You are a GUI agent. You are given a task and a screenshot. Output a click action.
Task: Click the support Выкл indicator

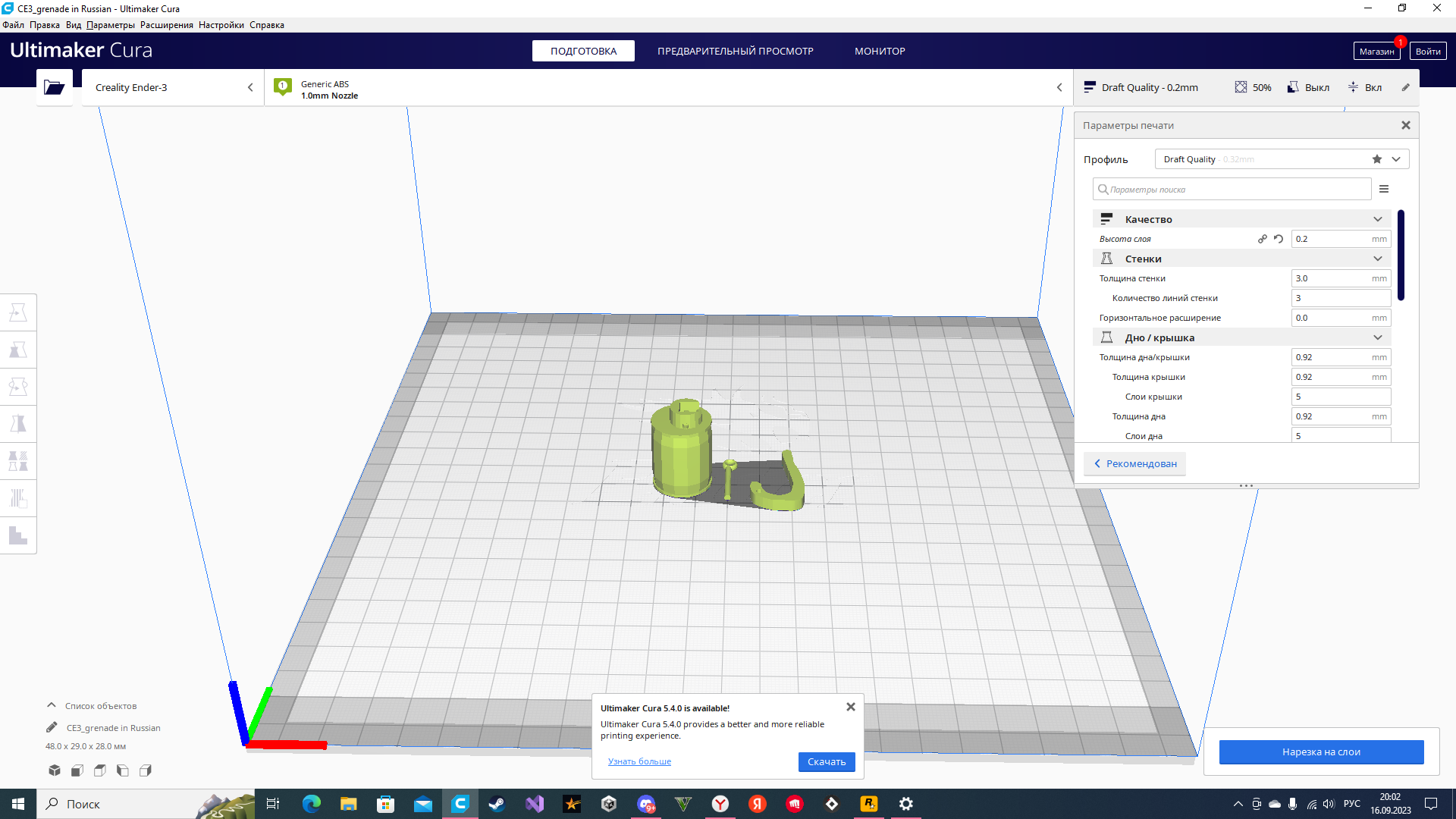[1308, 87]
